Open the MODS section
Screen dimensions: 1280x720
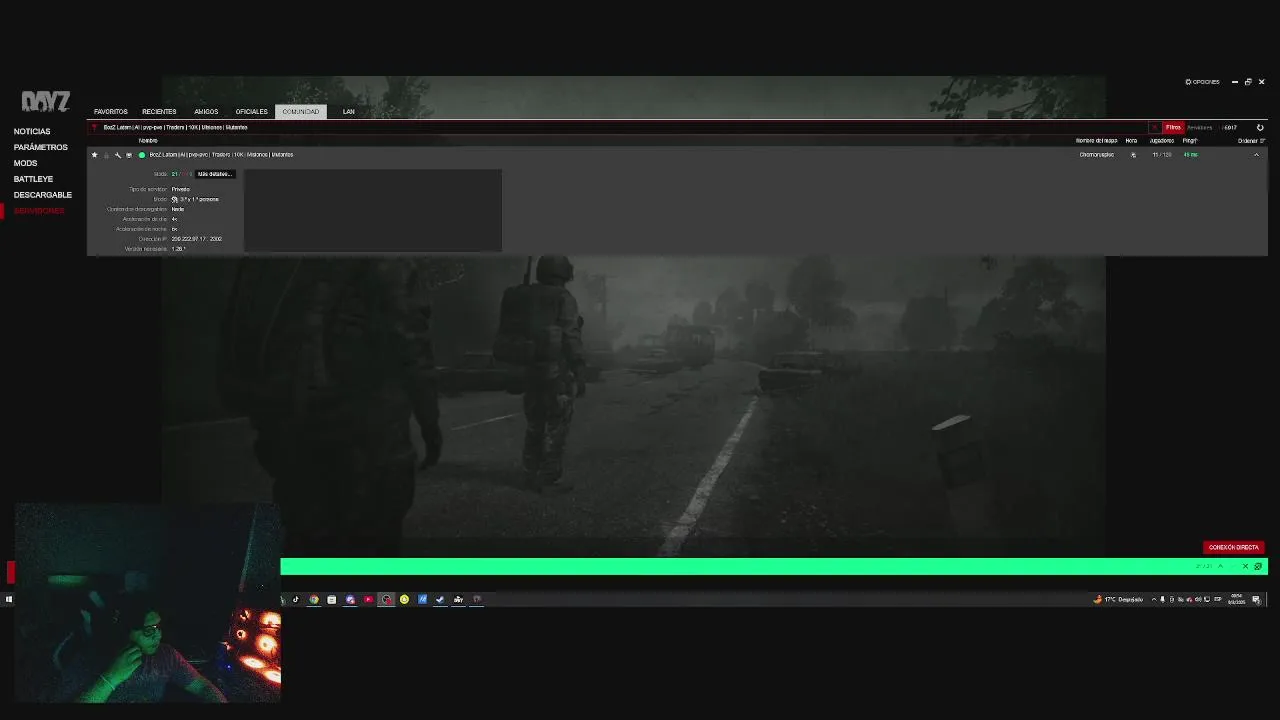pos(25,163)
